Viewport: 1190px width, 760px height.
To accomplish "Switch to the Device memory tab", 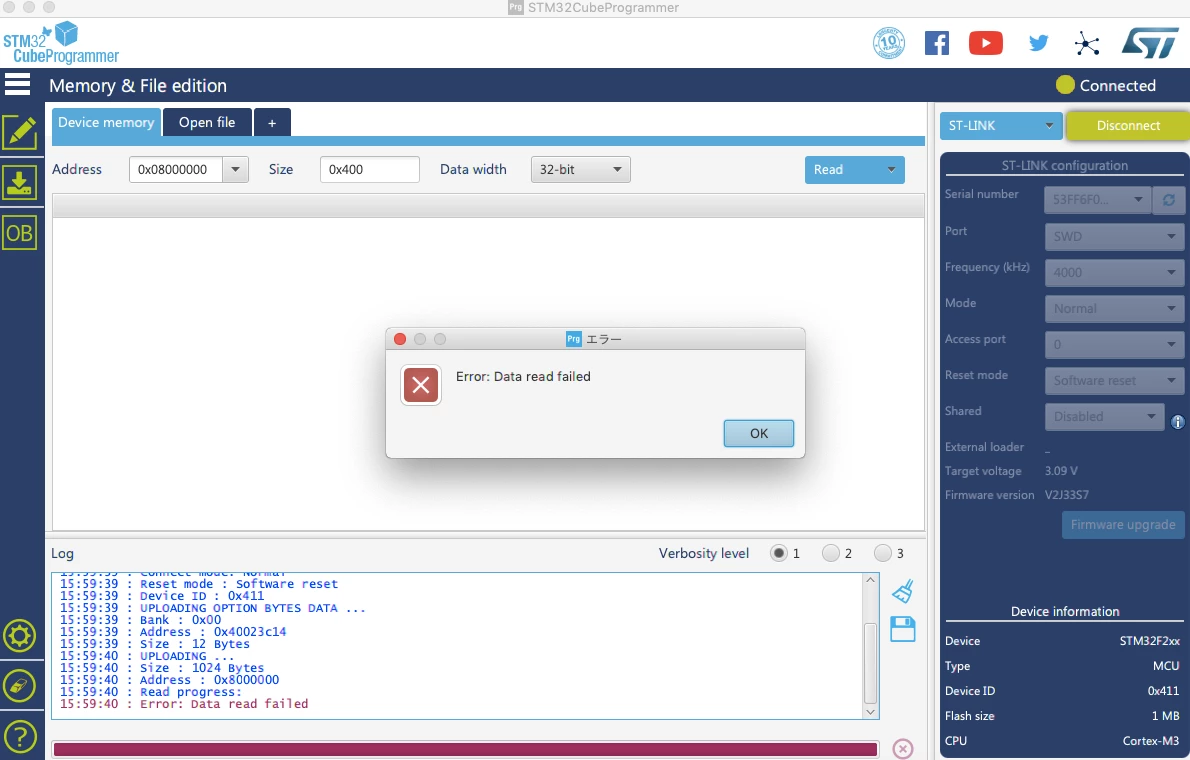I will point(106,122).
